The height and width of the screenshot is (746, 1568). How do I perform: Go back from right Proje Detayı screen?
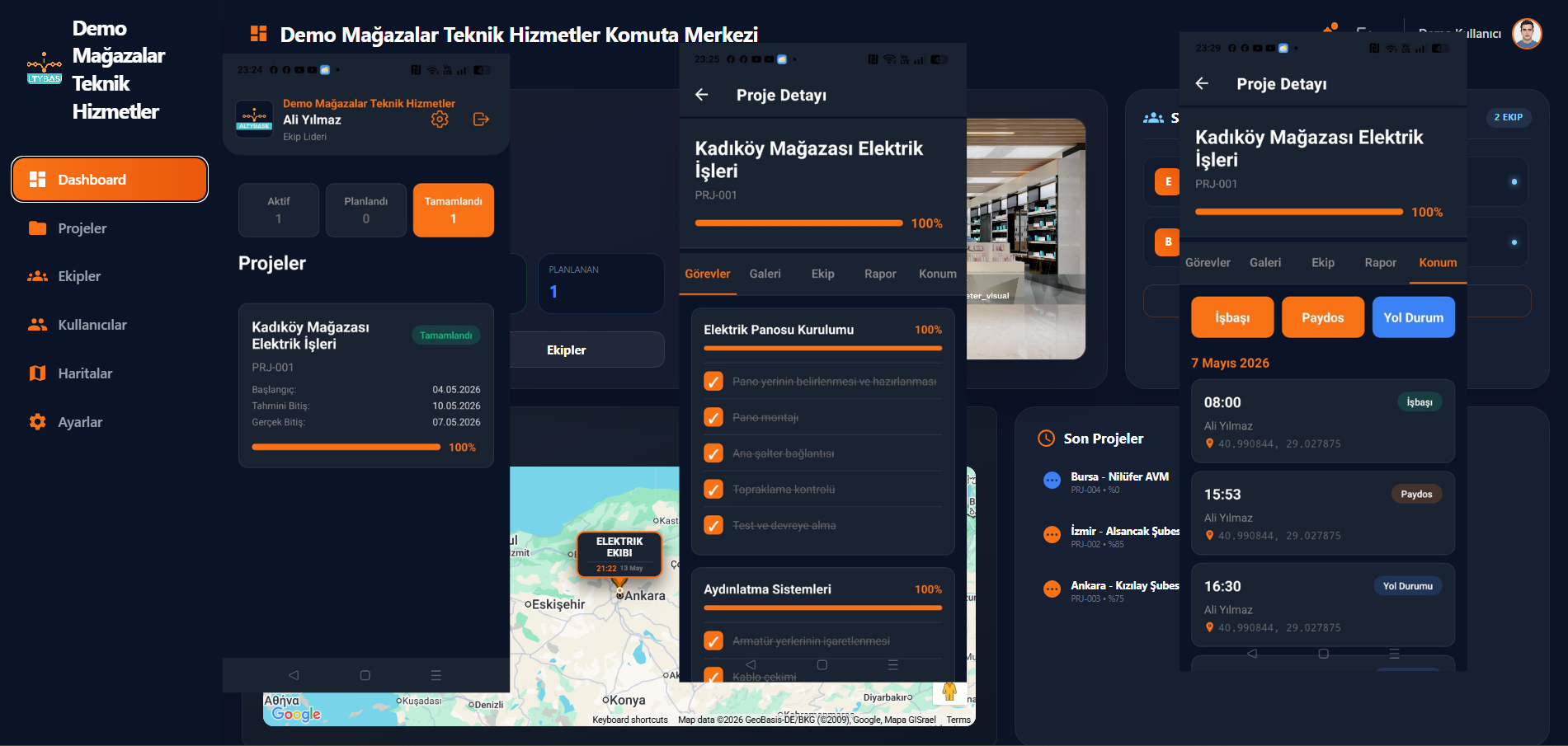pos(1202,83)
